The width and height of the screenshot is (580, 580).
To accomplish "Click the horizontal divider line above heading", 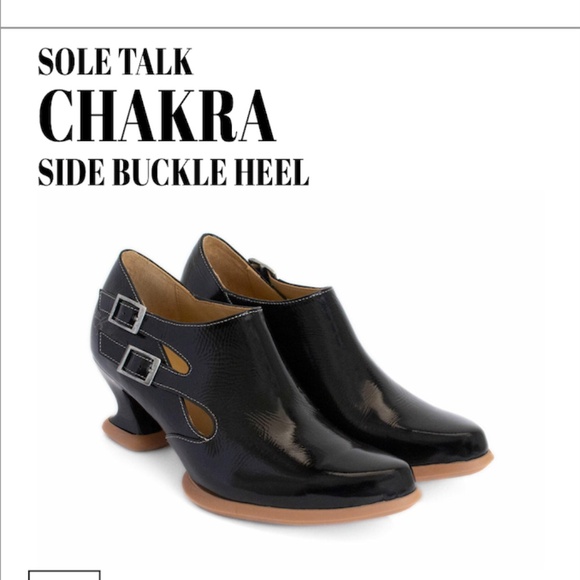I will pos(290,27).
